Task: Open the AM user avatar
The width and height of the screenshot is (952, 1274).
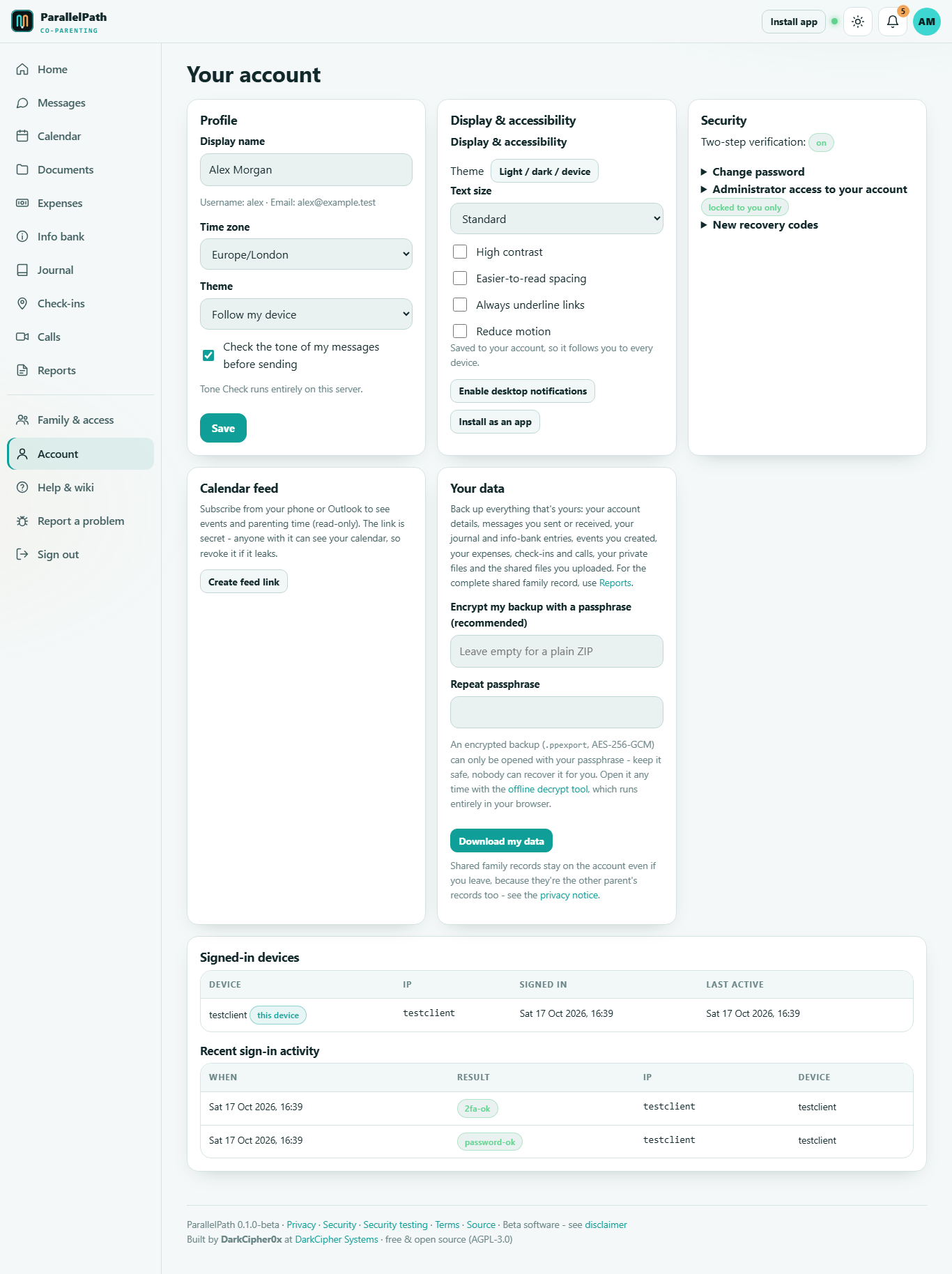Action: click(927, 22)
